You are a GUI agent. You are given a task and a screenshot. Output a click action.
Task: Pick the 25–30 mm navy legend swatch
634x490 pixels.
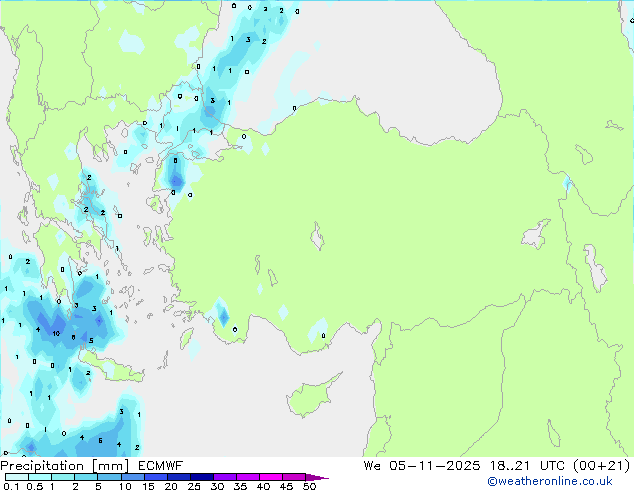202,477
